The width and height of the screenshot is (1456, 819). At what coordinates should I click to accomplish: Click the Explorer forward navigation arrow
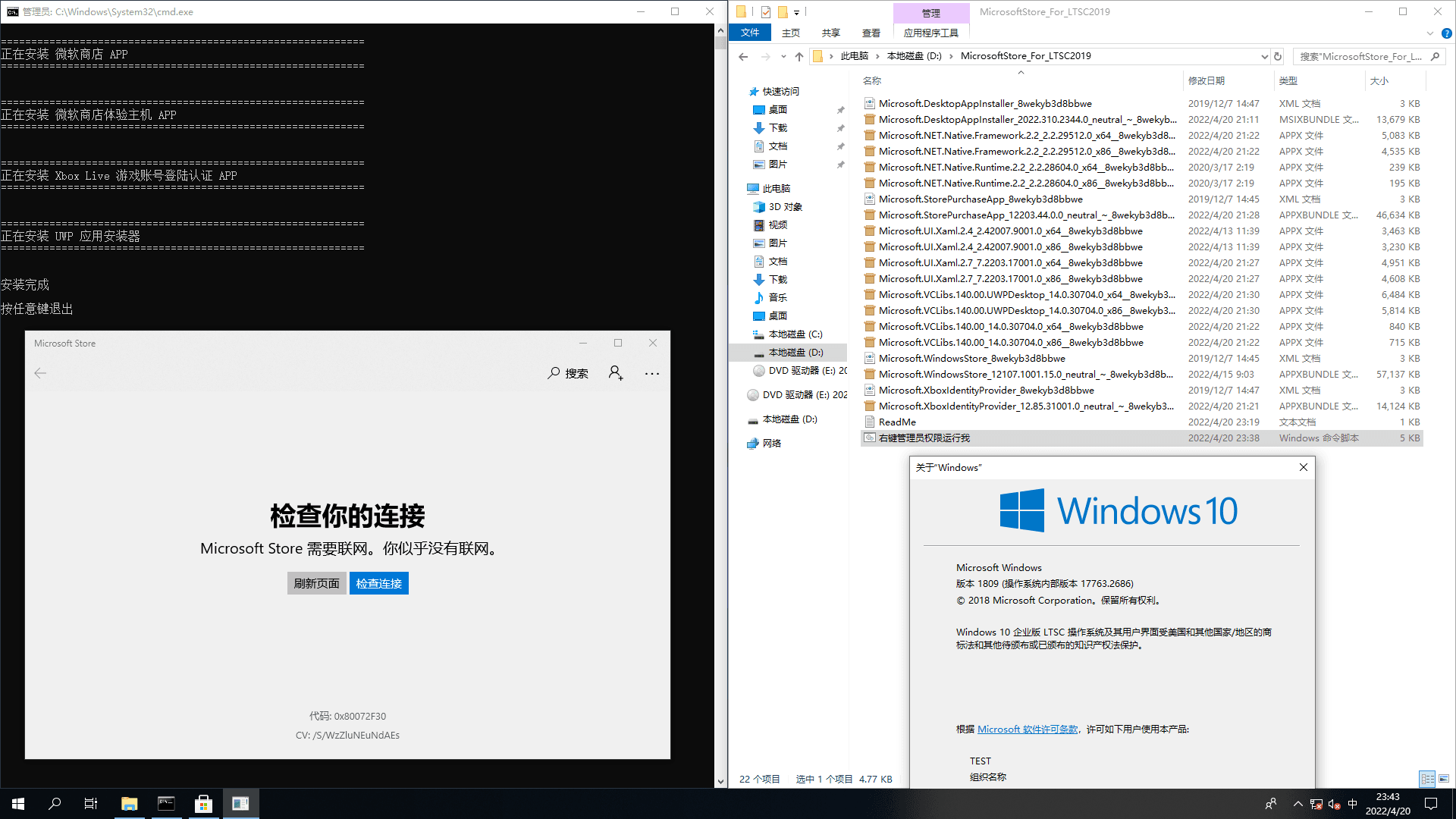click(765, 56)
